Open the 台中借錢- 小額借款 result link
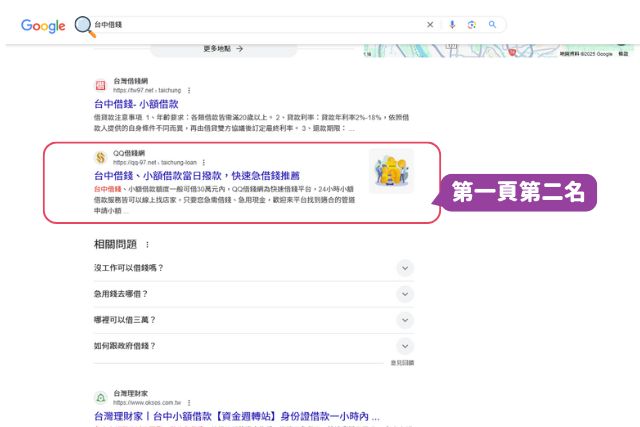Viewport: 640px width, 427px height. (x=136, y=104)
